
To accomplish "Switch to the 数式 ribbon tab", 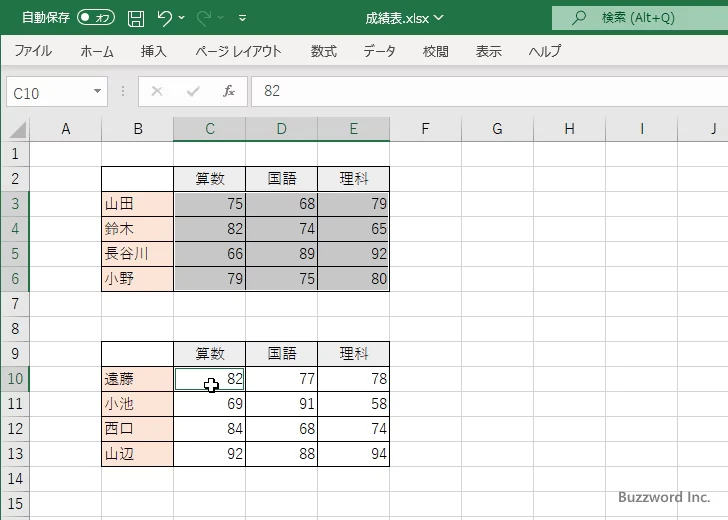I will pyautogui.click(x=323, y=52).
